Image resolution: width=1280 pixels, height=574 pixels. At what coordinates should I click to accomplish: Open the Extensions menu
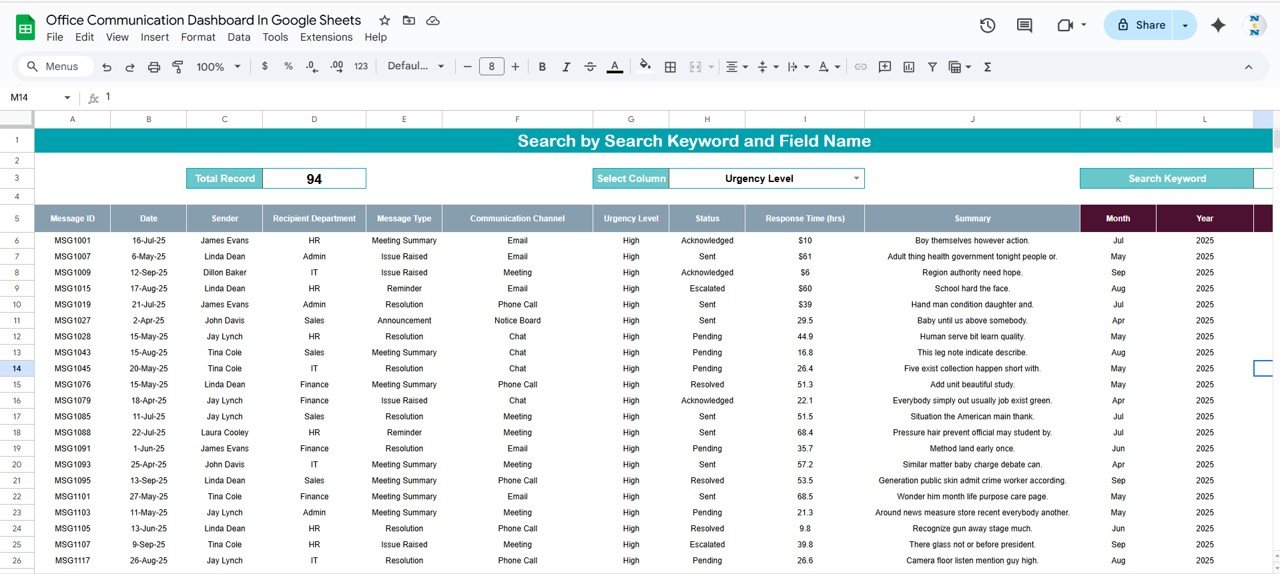pyautogui.click(x=326, y=37)
